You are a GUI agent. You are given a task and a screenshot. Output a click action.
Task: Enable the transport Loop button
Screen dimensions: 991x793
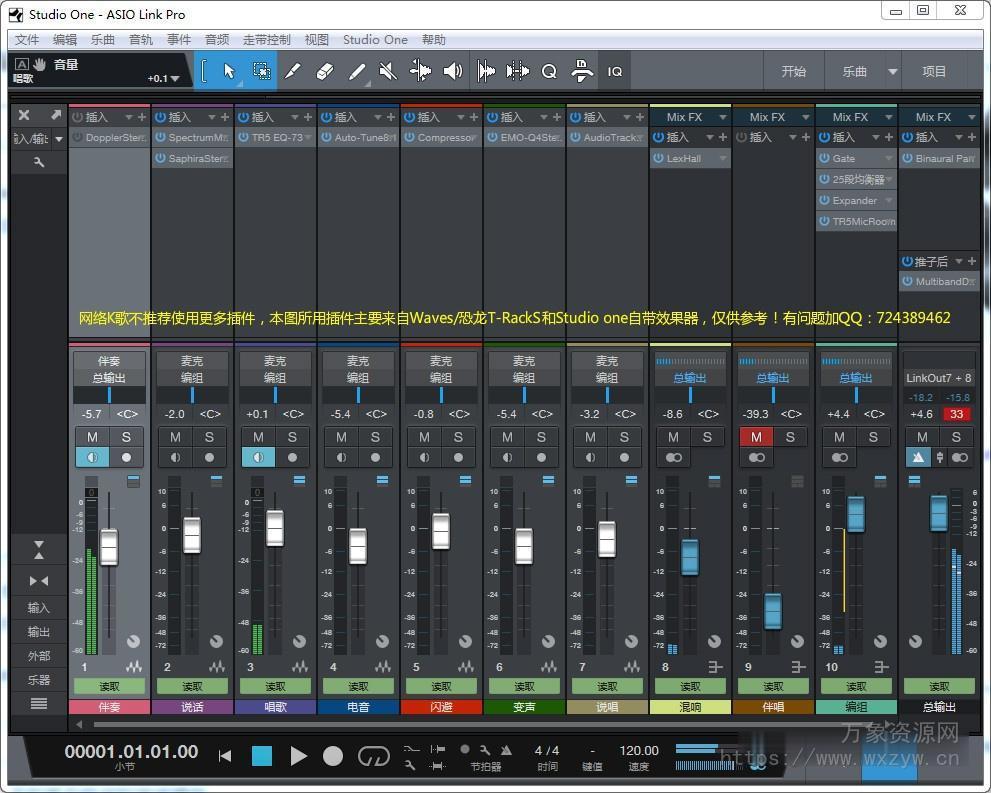click(x=373, y=756)
